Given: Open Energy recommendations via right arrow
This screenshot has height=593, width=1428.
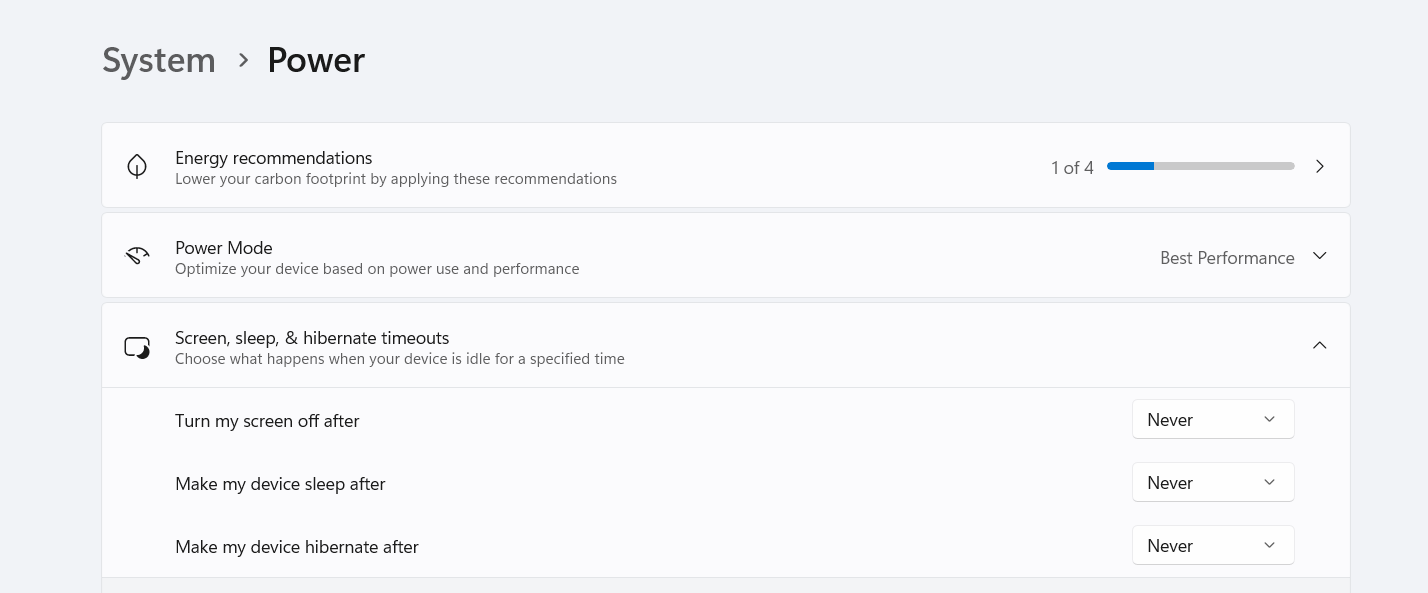Looking at the screenshot, I should click(x=1319, y=166).
